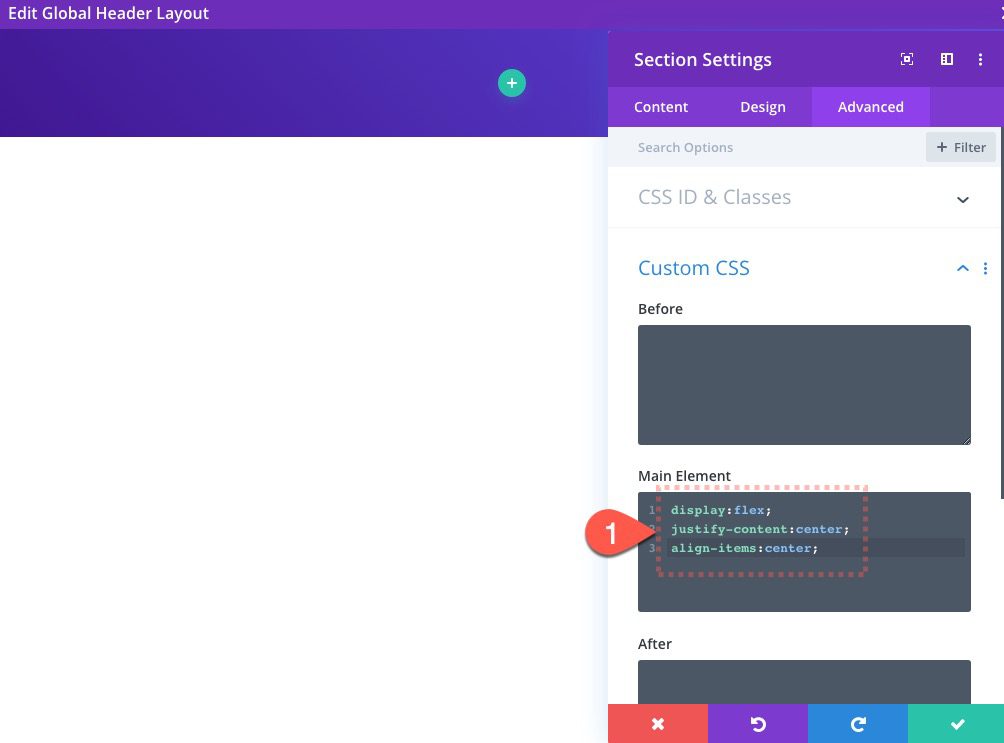This screenshot has height=743, width=1004.
Task: Expand the CSS ID & Classes section
Action: (x=962, y=199)
